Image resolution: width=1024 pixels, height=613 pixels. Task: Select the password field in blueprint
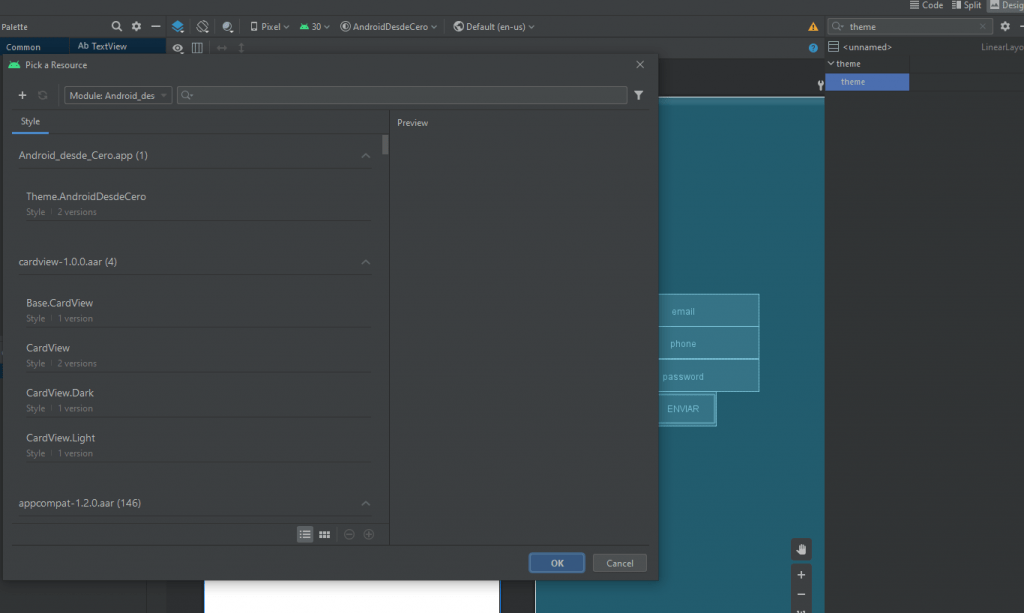(x=709, y=376)
